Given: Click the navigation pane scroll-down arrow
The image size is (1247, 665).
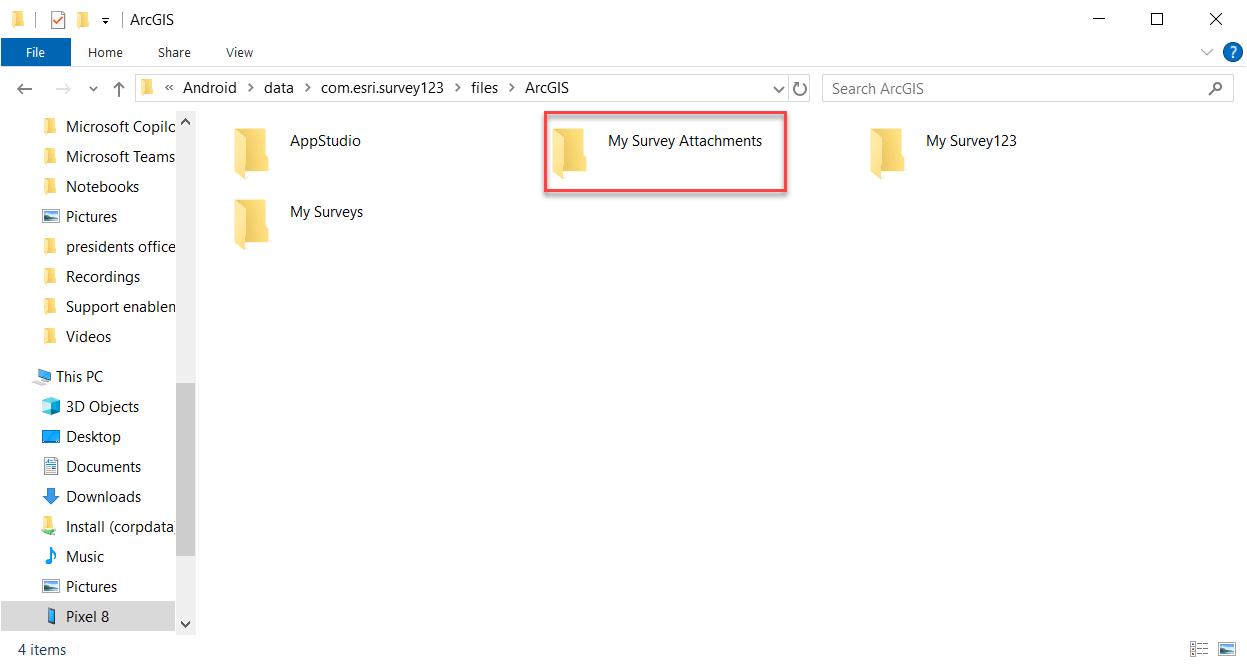Looking at the screenshot, I should (x=185, y=624).
